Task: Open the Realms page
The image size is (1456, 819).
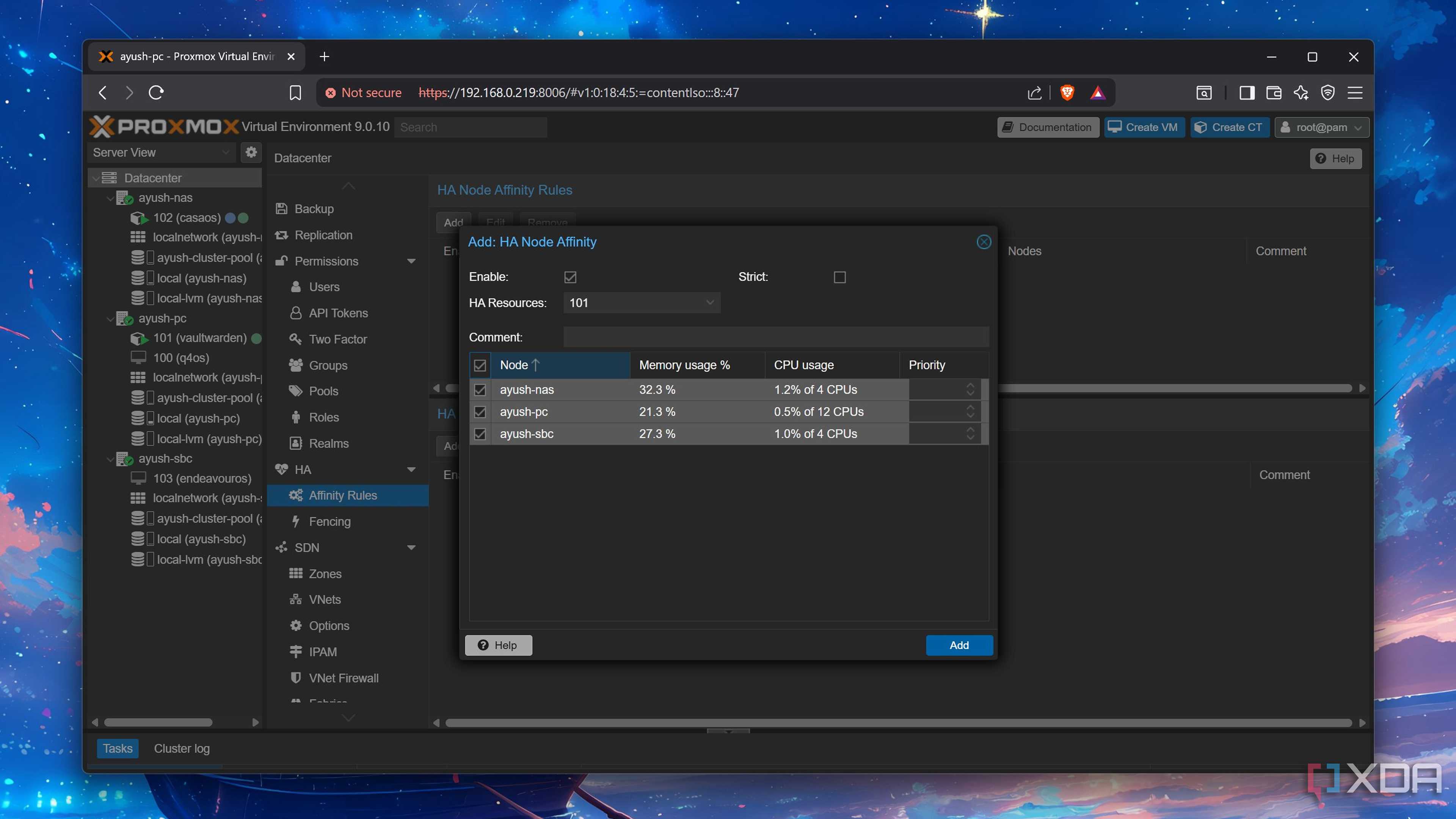Action: click(x=328, y=443)
